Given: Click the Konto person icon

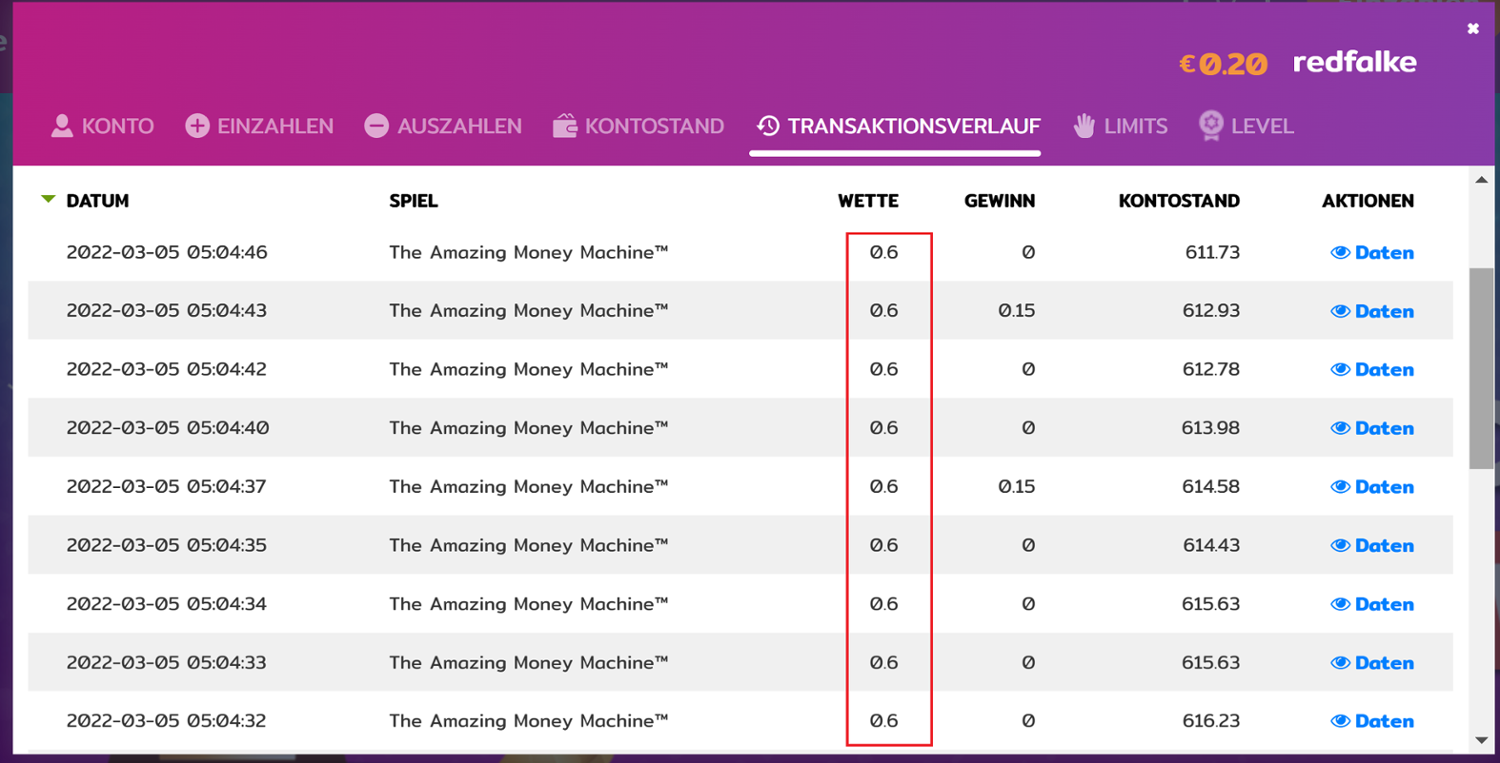Looking at the screenshot, I should 62,126.
